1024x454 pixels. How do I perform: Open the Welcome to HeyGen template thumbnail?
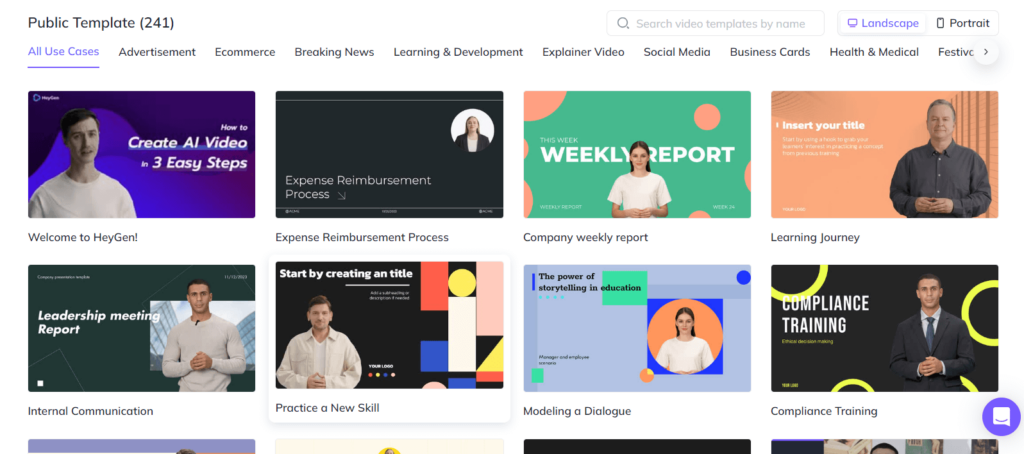point(142,154)
